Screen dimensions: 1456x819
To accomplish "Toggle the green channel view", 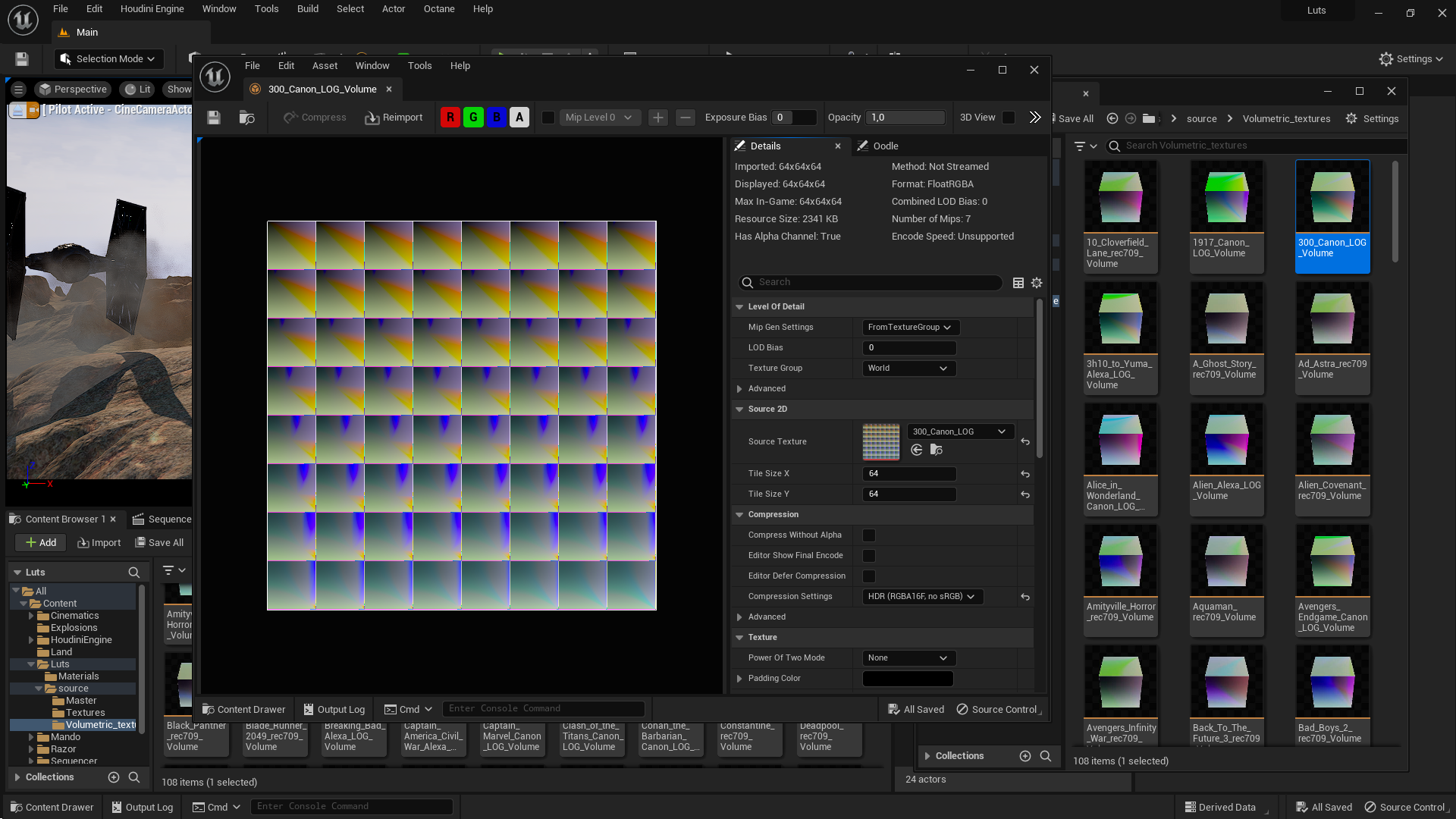I will tap(473, 118).
